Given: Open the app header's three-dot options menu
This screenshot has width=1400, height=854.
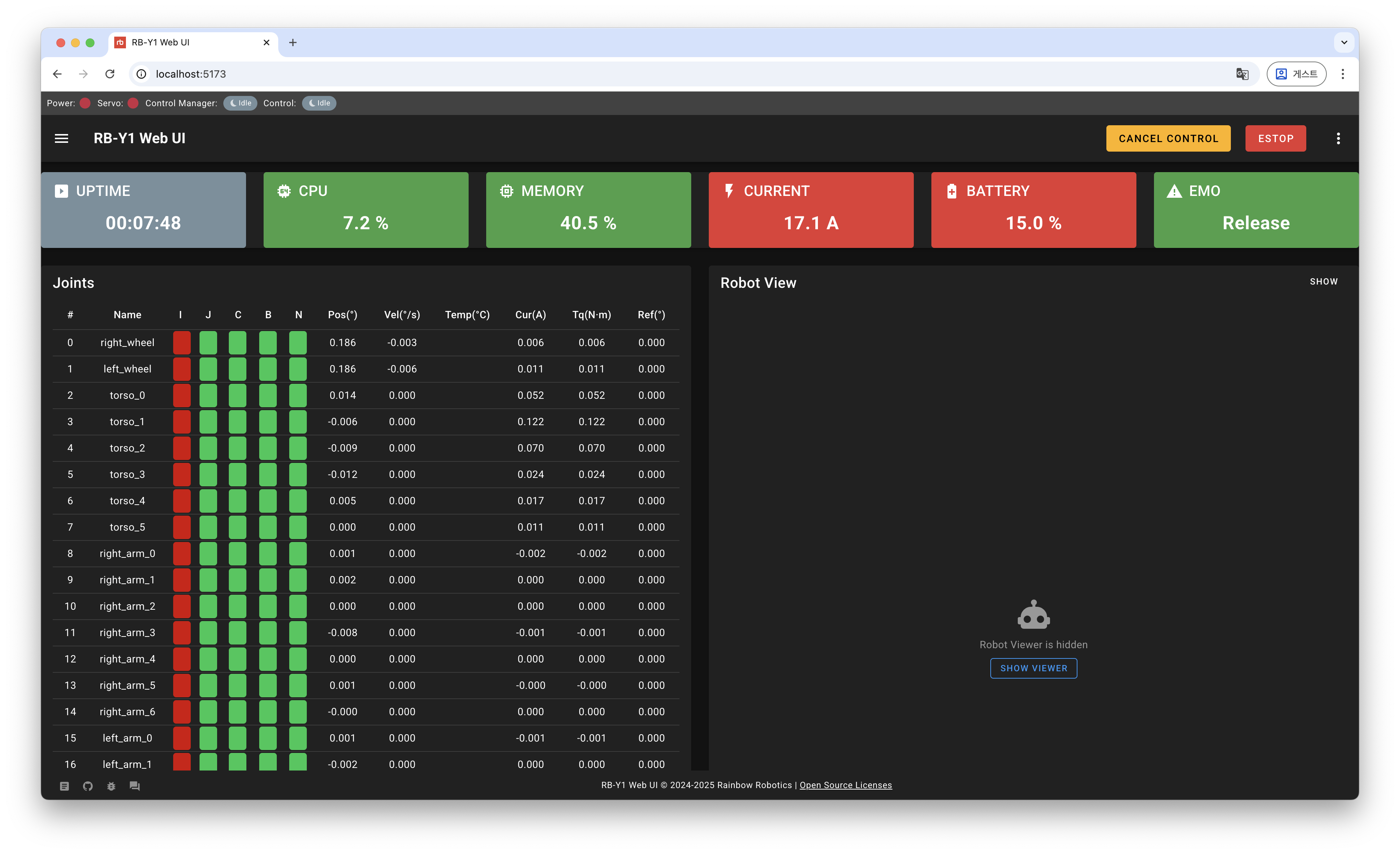Looking at the screenshot, I should coord(1338,138).
